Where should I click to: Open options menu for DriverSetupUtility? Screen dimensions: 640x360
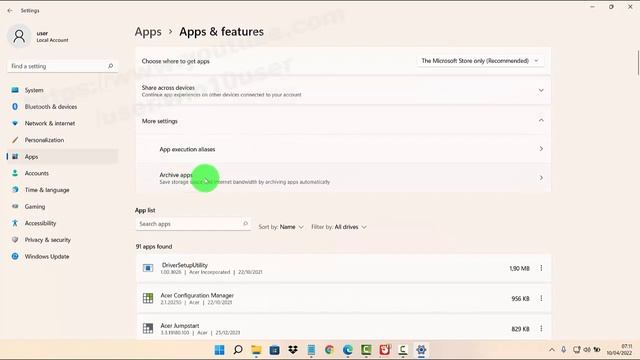point(541,268)
